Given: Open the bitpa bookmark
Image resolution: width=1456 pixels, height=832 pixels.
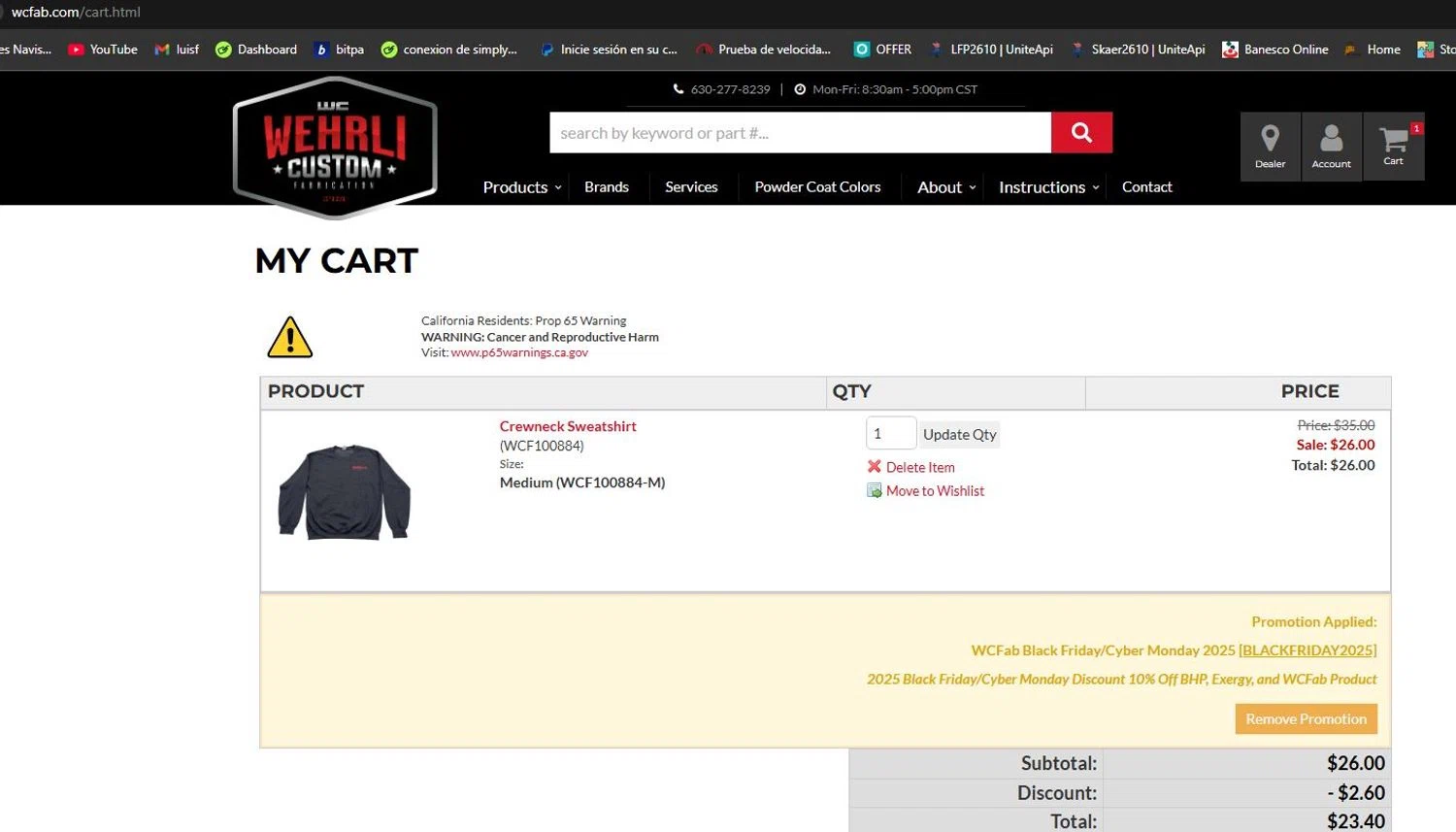Looking at the screenshot, I should pyautogui.click(x=339, y=50).
